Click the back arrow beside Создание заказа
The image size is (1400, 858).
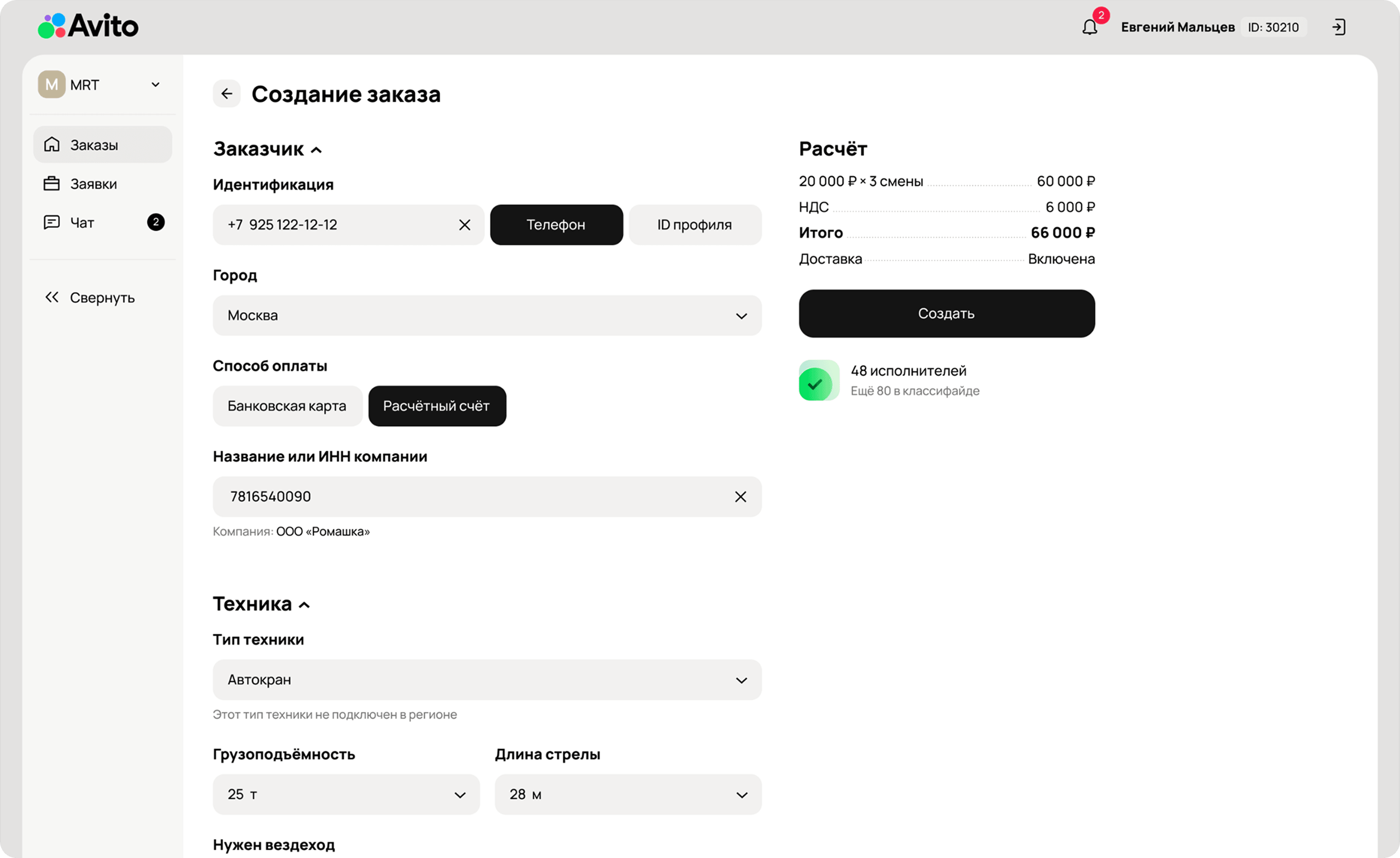227,94
